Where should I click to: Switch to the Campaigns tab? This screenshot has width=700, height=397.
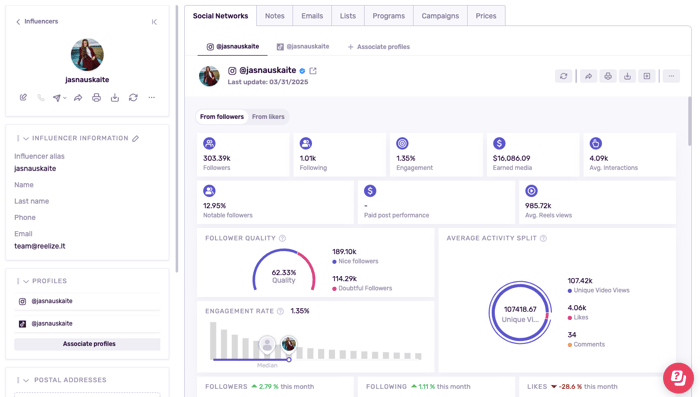pos(440,16)
